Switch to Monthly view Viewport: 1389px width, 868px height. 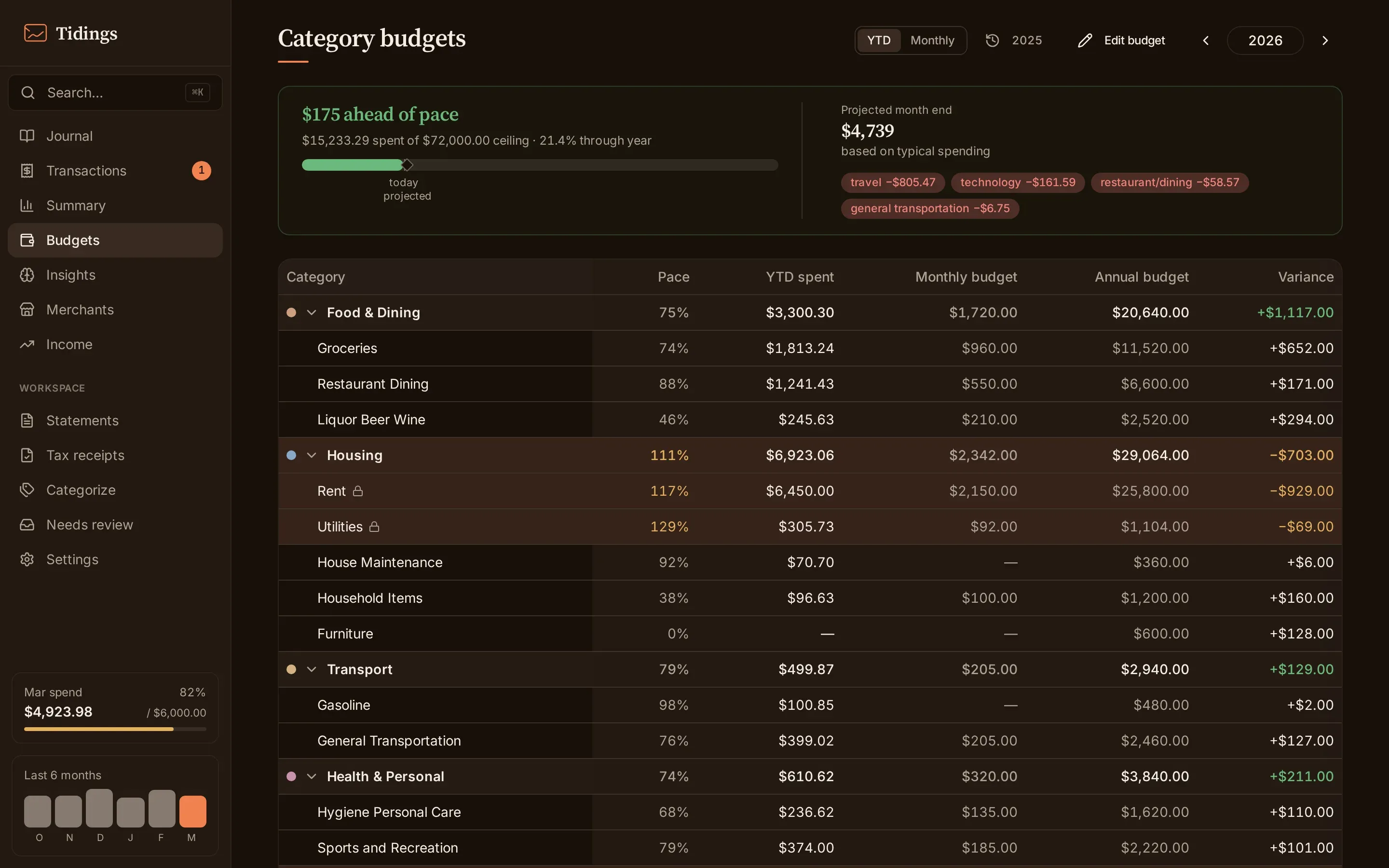coord(932,40)
